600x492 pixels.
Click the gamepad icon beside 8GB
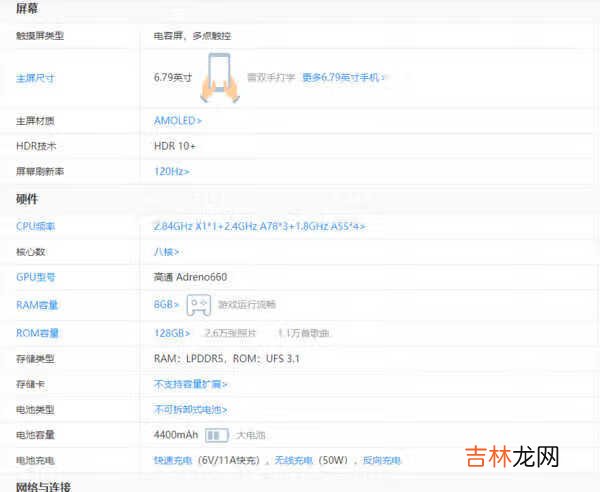[x=200, y=304]
